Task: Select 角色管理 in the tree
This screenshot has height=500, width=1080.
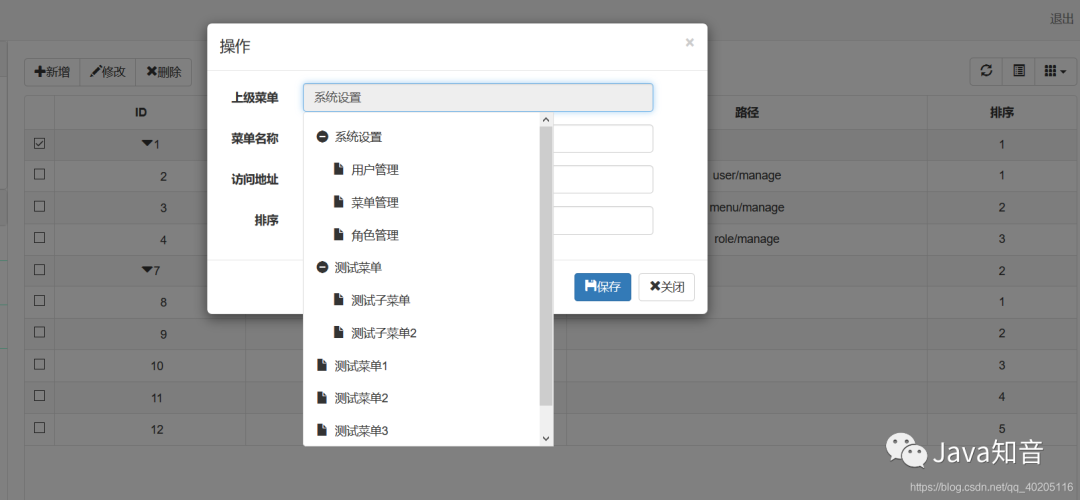Action: click(x=375, y=236)
